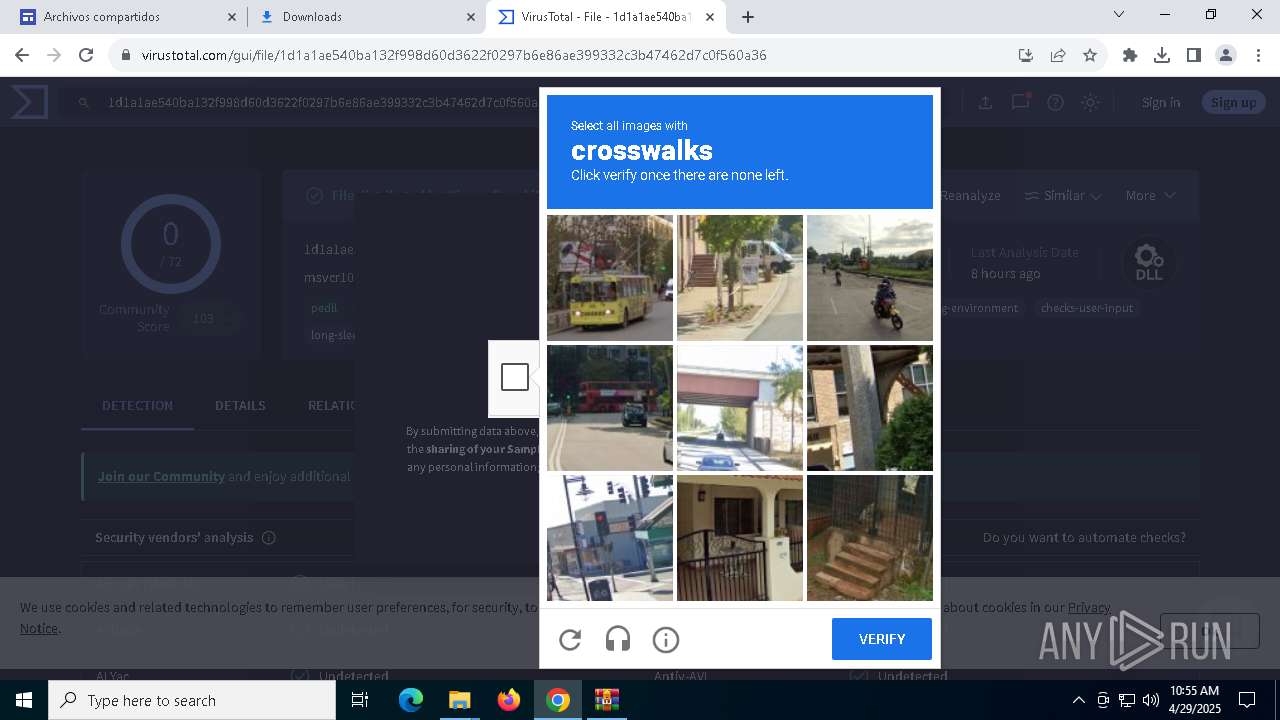Click the Sign up button
The width and height of the screenshot is (1280, 720).
(x=1234, y=102)
